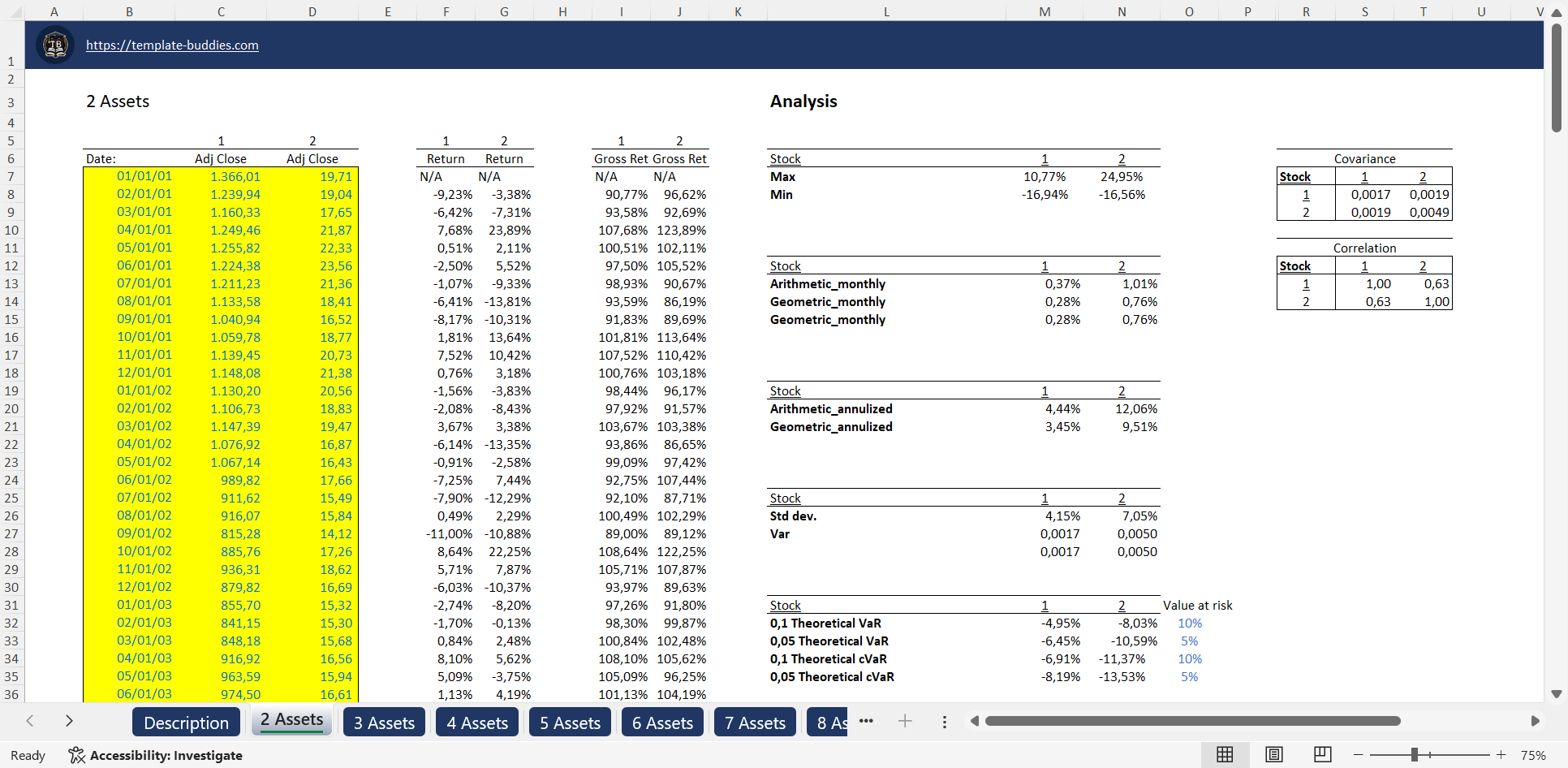1568x768 pixels.
Task: Click the Template Buddies logo icon
Action: click(55, 45)
